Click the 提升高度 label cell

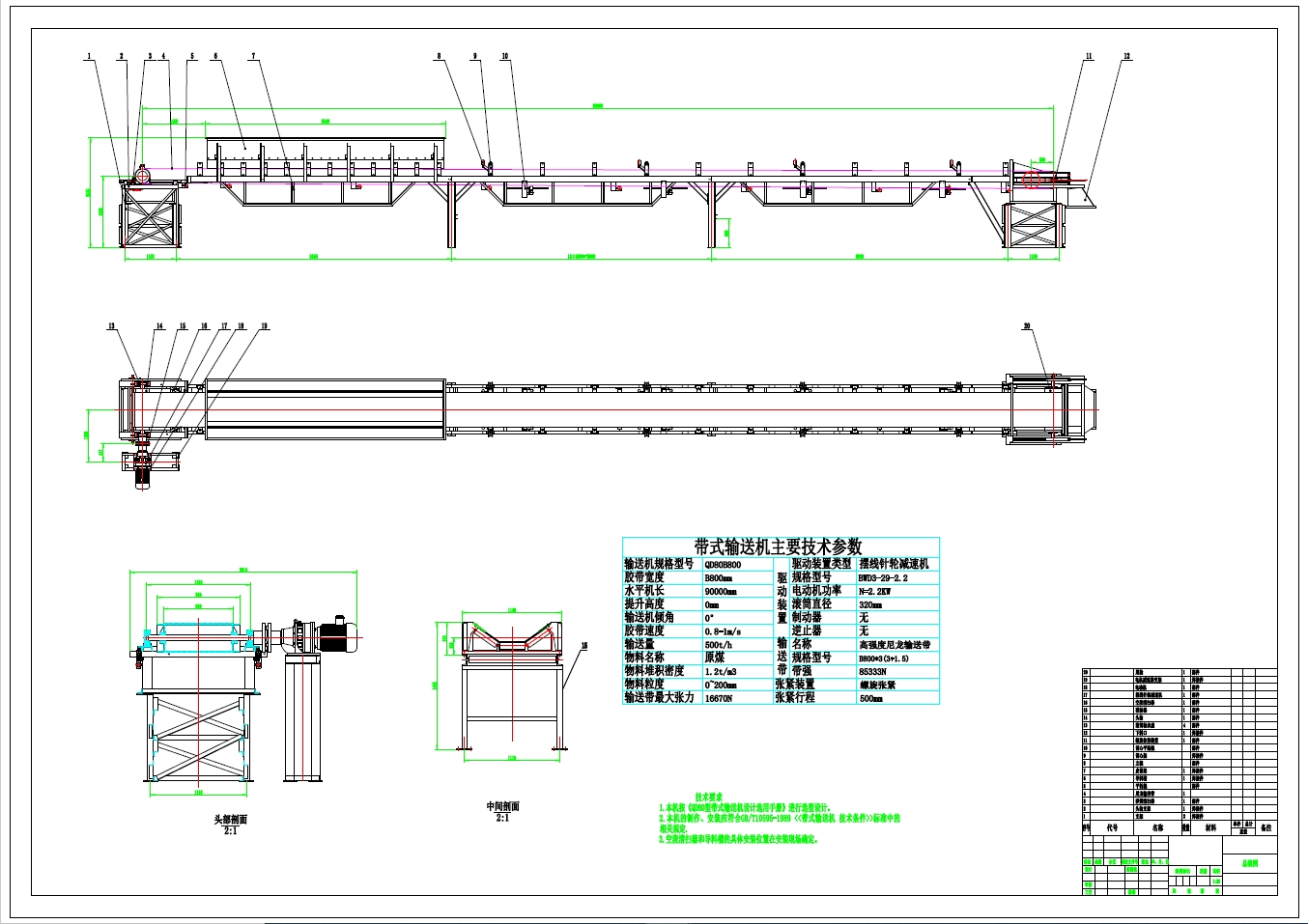[x=644, y=603]
